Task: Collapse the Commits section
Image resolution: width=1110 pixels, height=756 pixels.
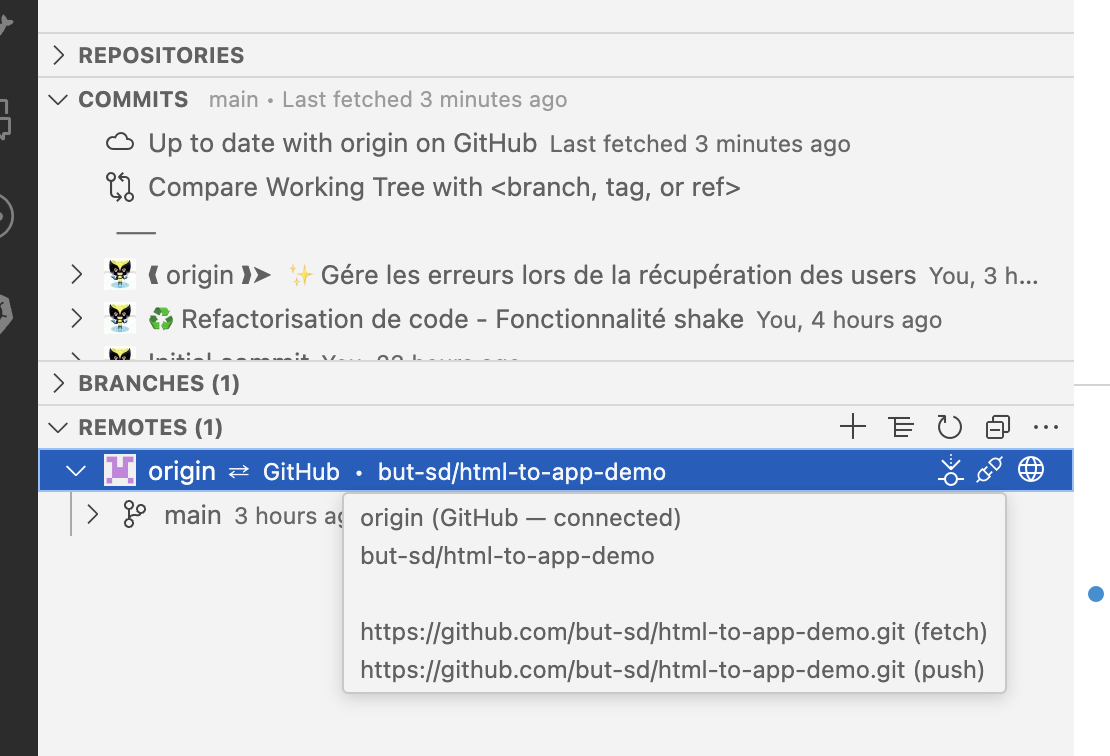Action: point(58,100)
